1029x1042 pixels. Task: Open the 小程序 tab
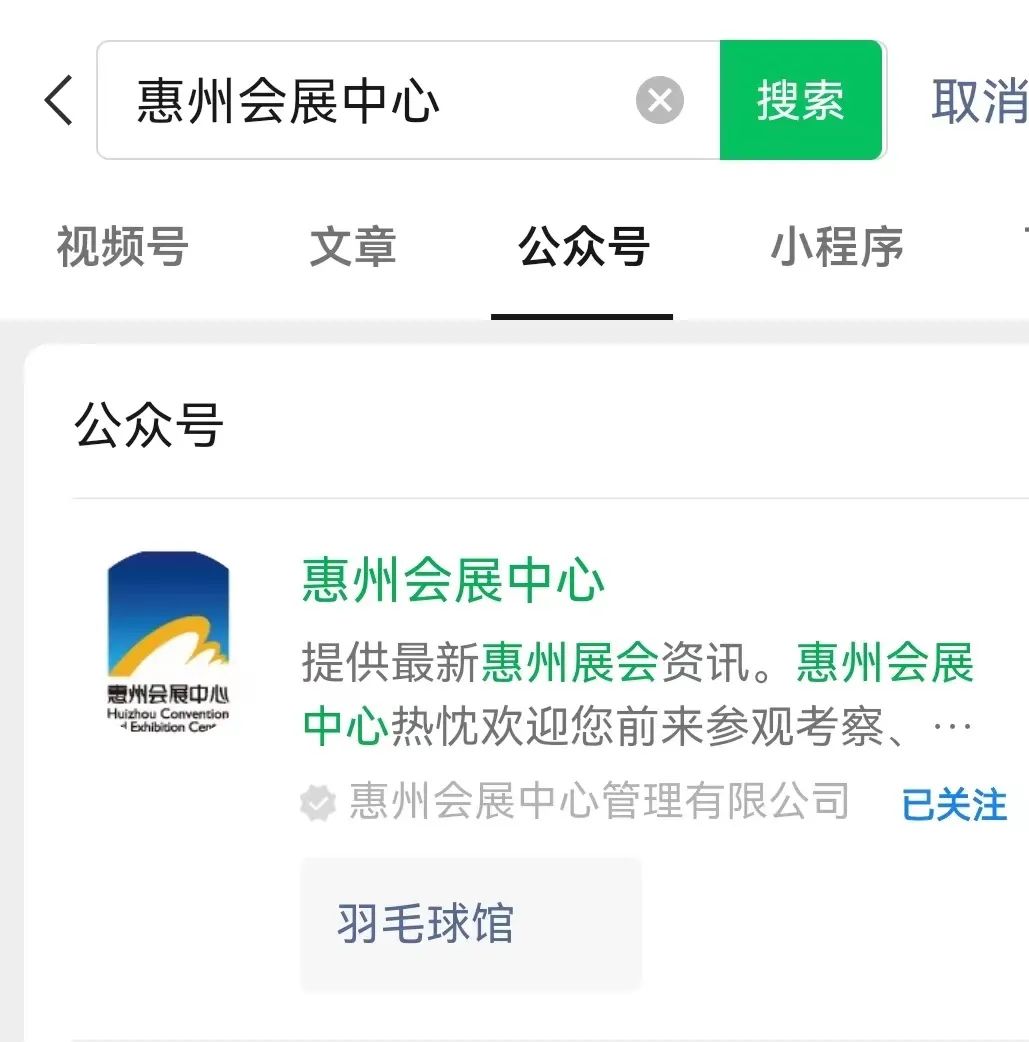click(837, 247)
